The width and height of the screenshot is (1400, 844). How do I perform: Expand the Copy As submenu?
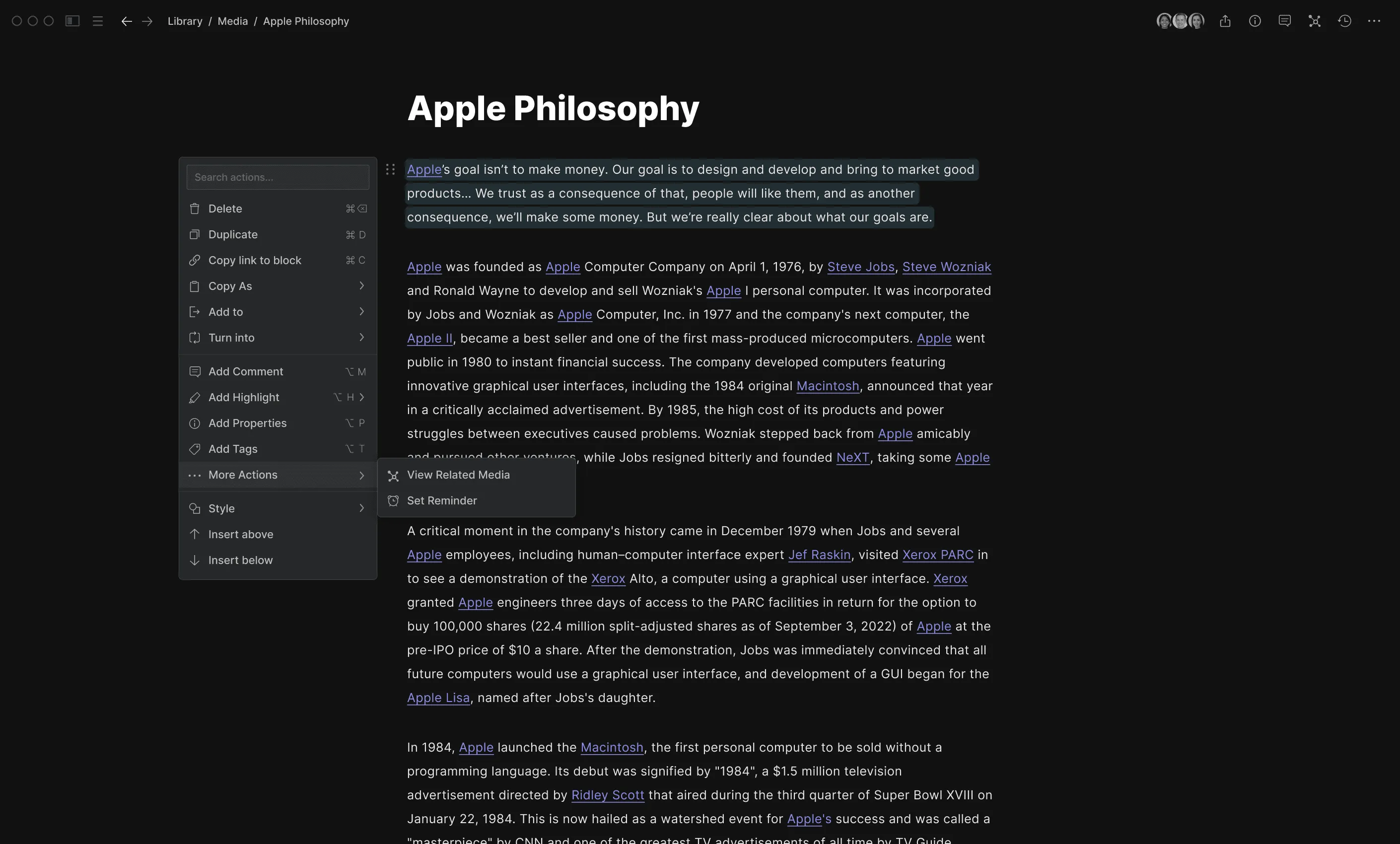pos(278,286)
